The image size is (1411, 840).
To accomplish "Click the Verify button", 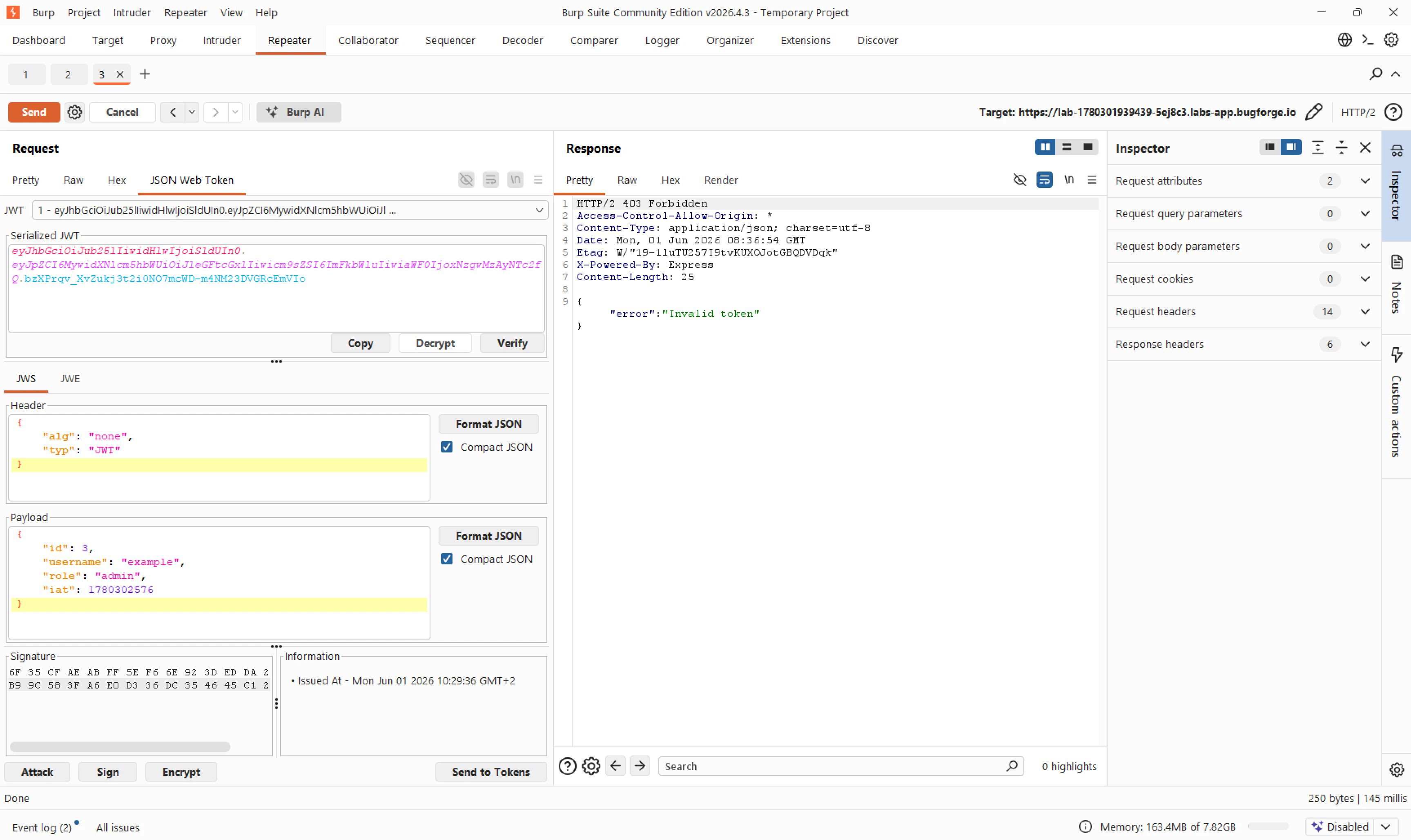I will coord(512,343).
